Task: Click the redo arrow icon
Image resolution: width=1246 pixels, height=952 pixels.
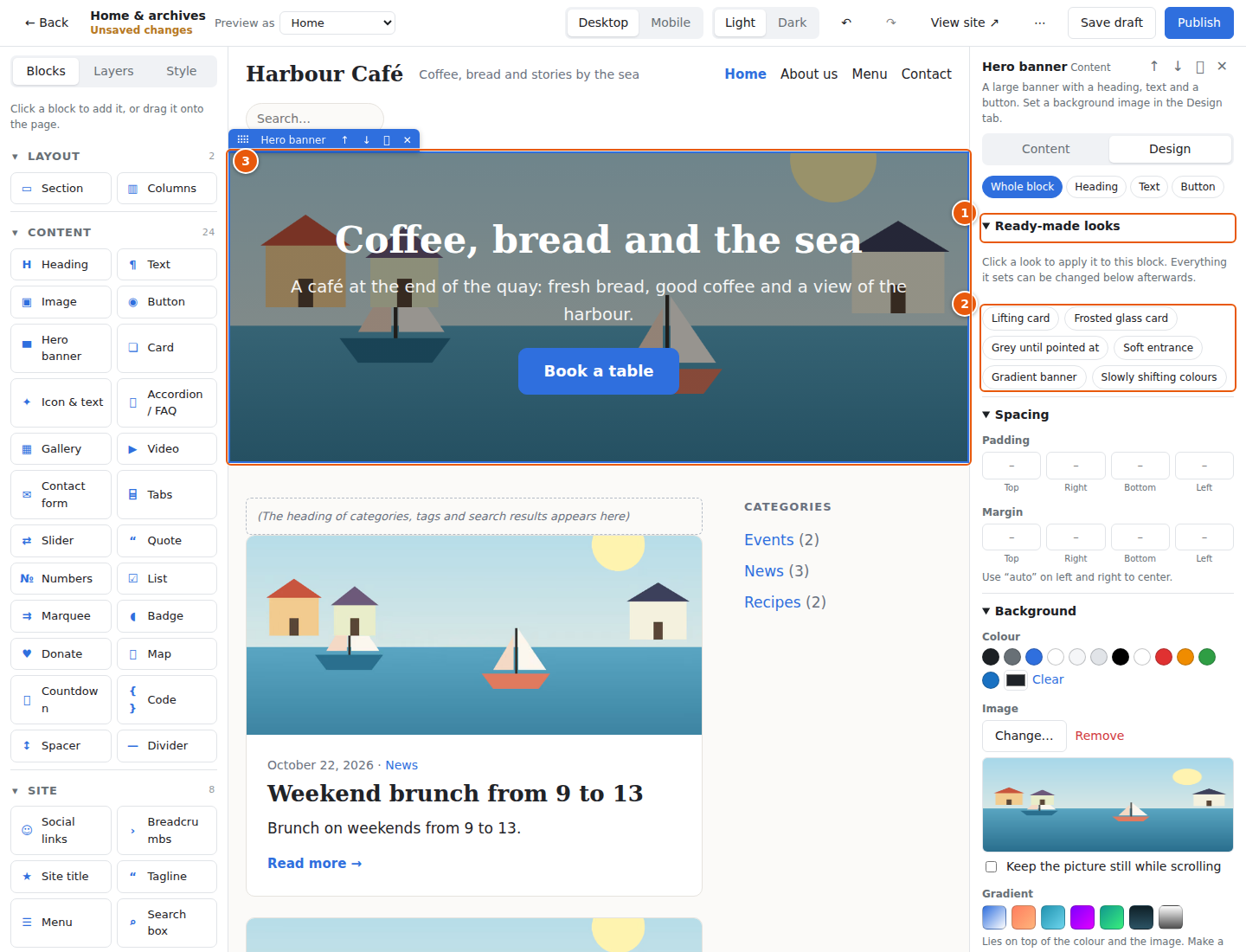Action: pyautogui.click(x=891, y=23)
